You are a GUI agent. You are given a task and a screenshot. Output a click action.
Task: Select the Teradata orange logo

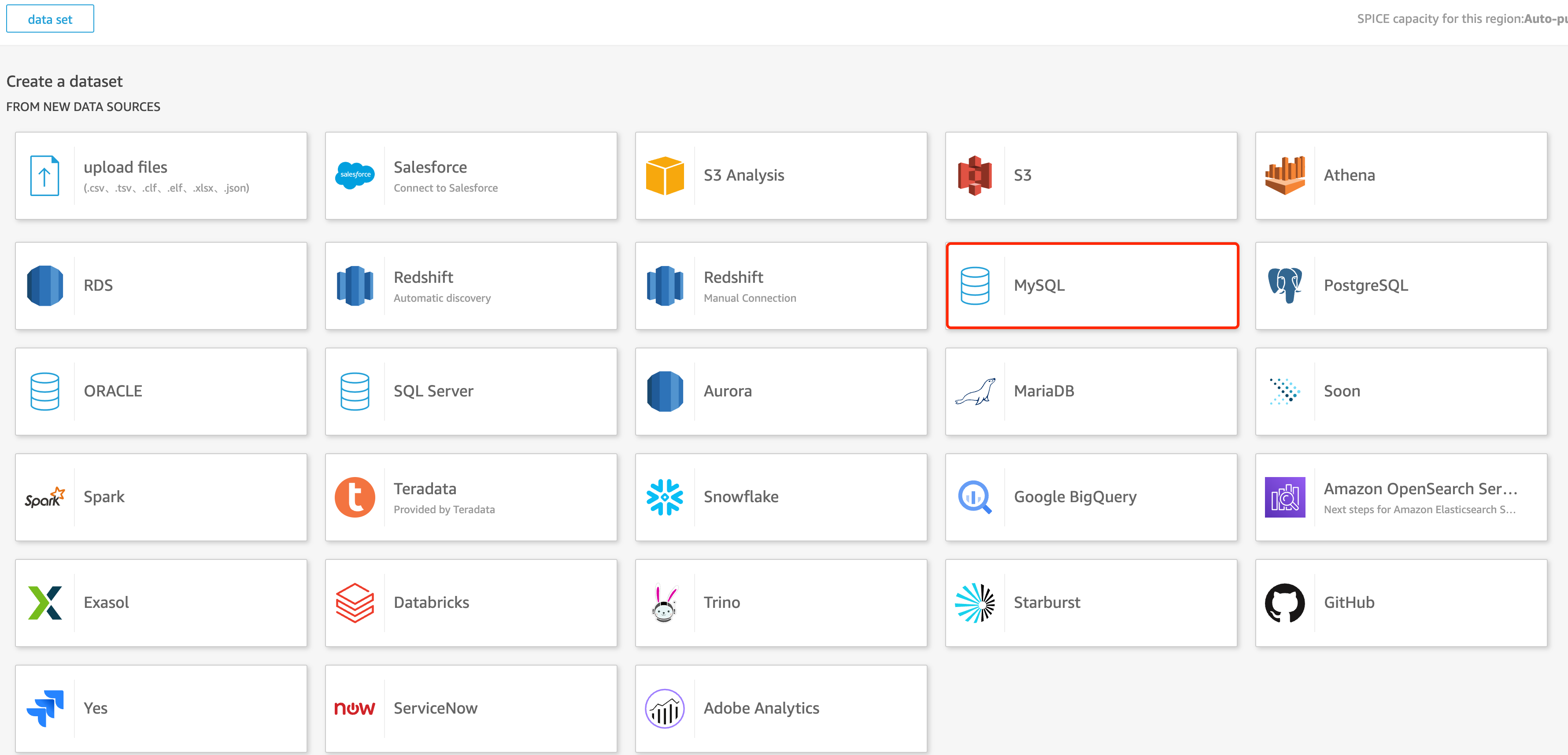[x=355, y=497]
